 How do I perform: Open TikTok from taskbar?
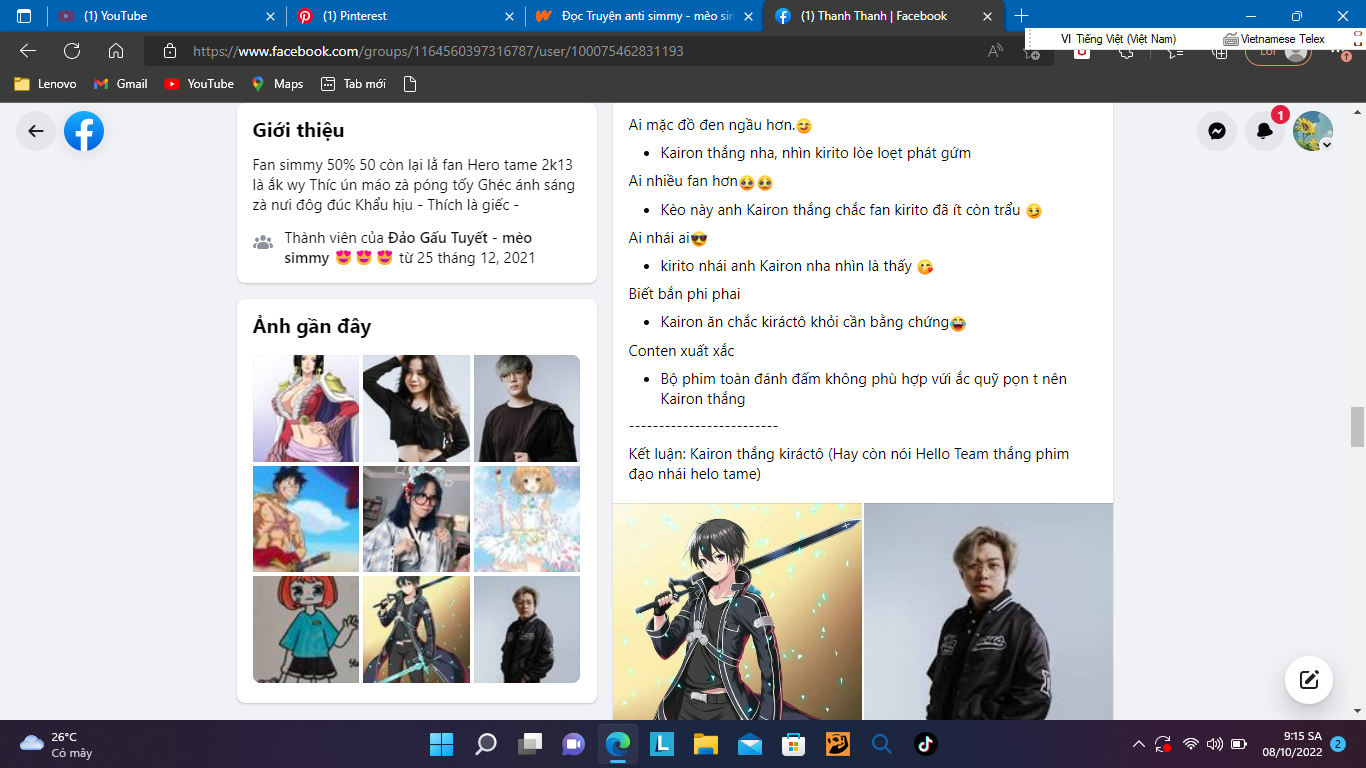point(925,744)
